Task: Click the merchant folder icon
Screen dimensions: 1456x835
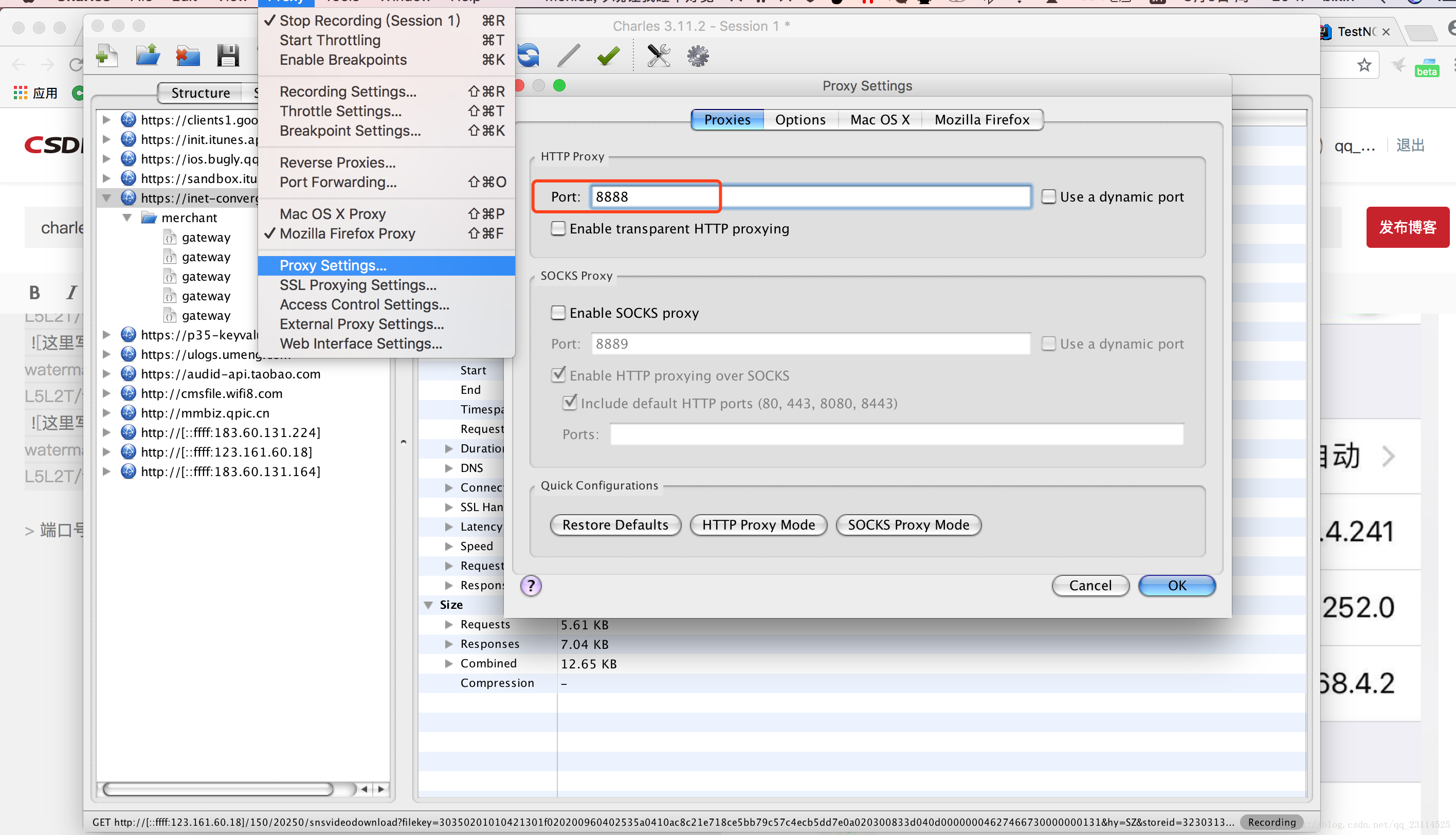Action: (149, 218)
